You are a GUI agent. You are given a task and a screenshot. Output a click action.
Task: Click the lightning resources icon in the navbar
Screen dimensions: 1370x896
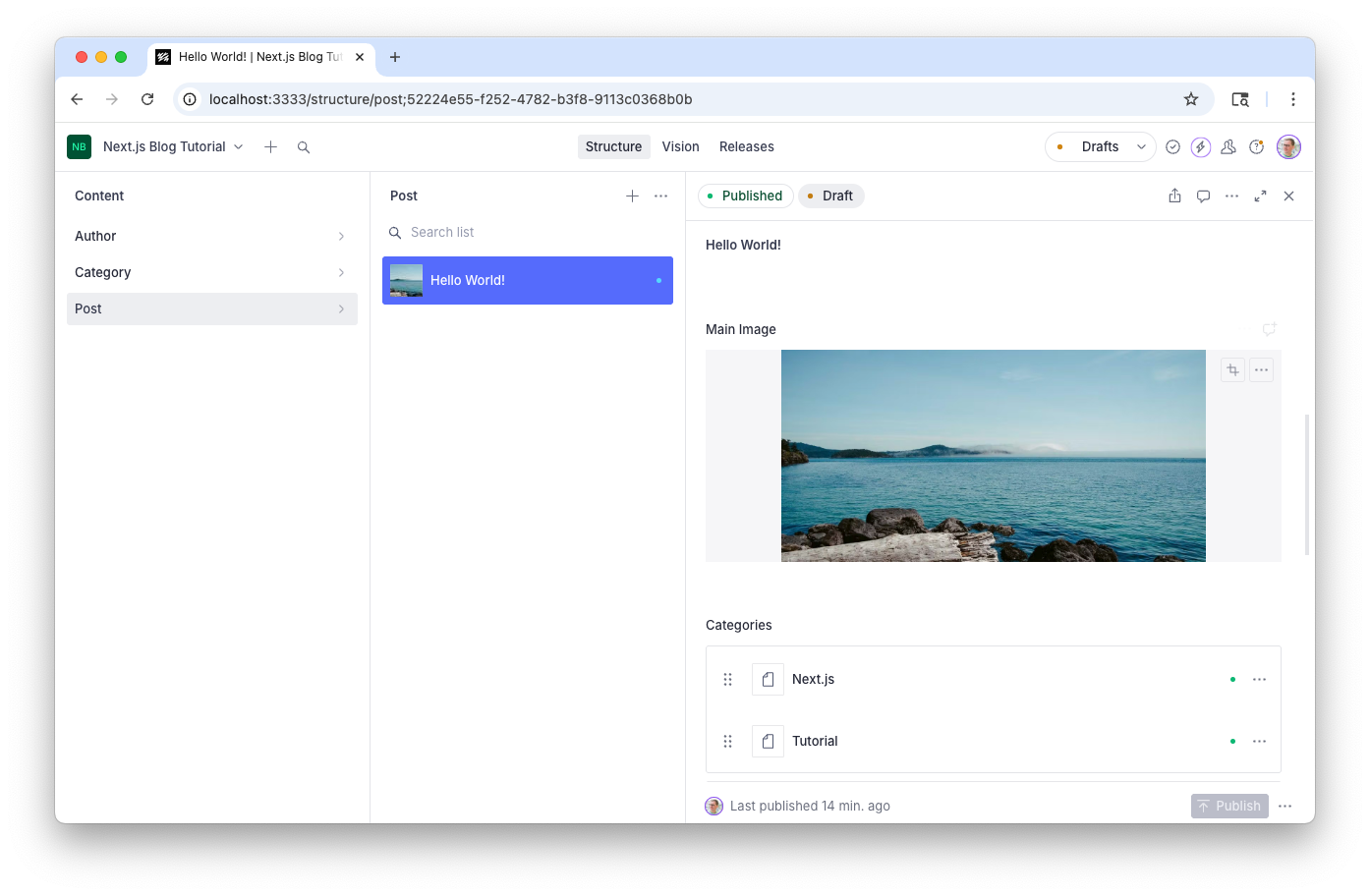(x=1200, y=146)
